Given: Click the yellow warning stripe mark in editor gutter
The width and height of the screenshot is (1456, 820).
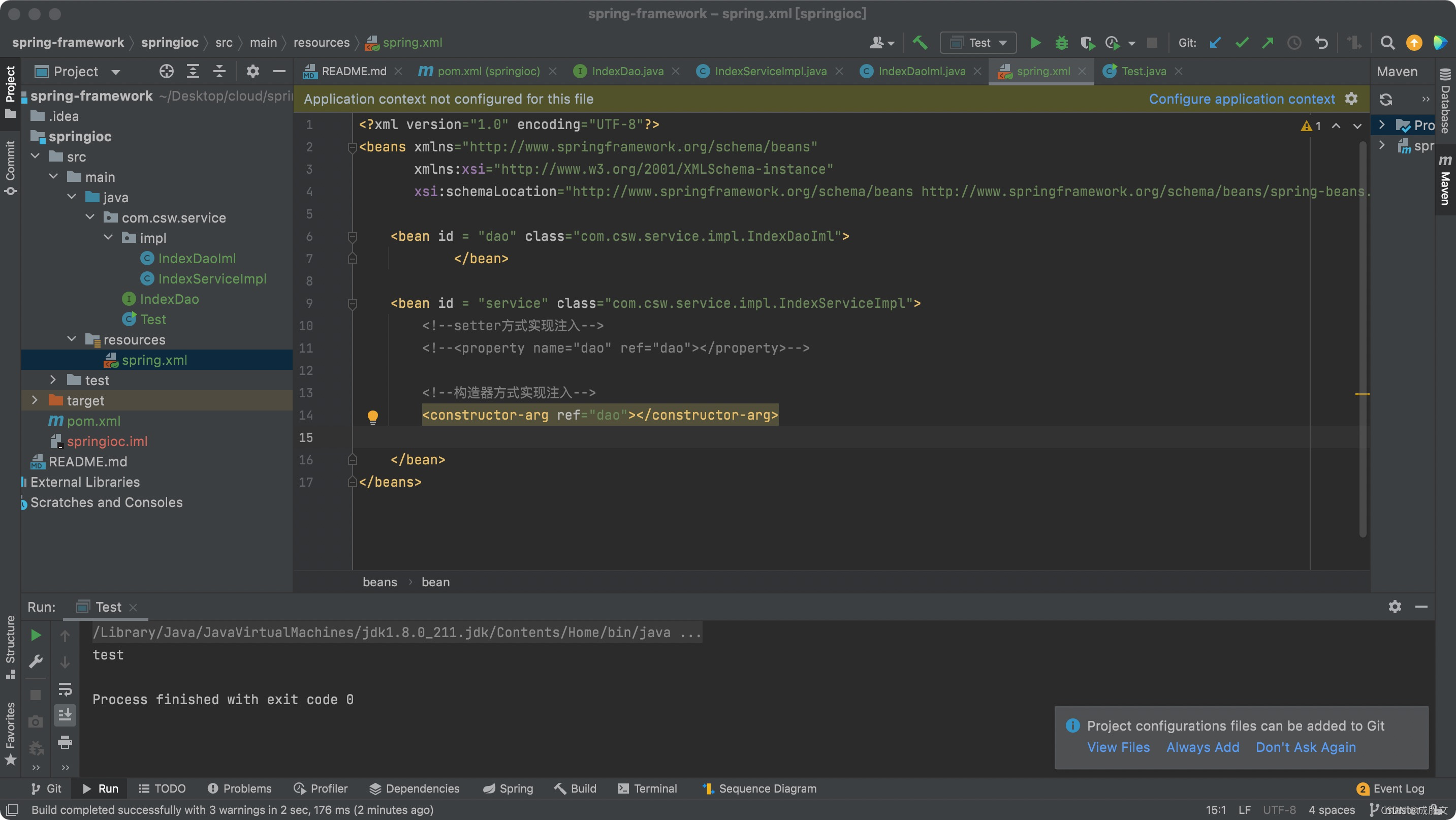Looking at the screenshot, I should pyautogui.click(x=1362, y=394).
